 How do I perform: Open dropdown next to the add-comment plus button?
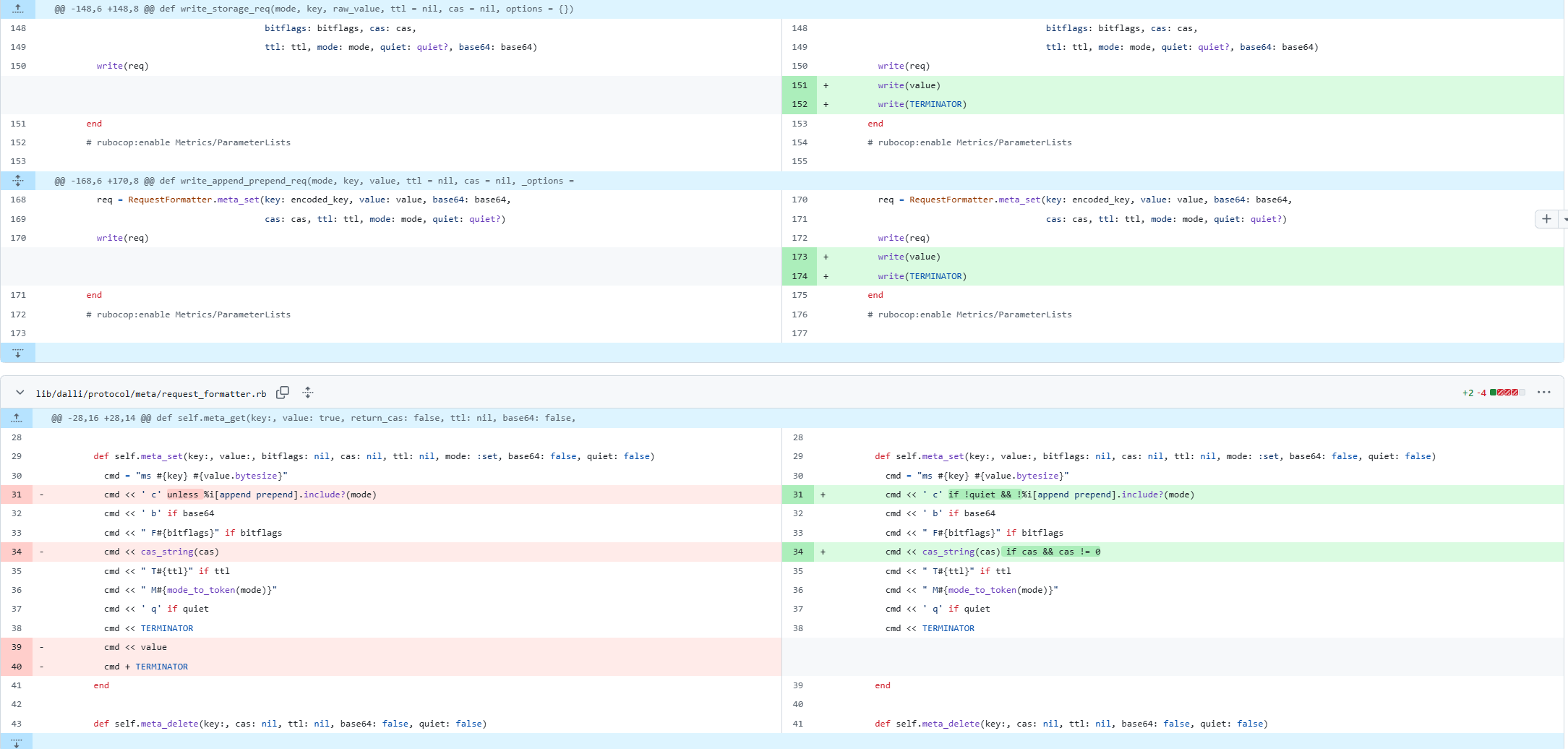click(x=1564, y=219)
